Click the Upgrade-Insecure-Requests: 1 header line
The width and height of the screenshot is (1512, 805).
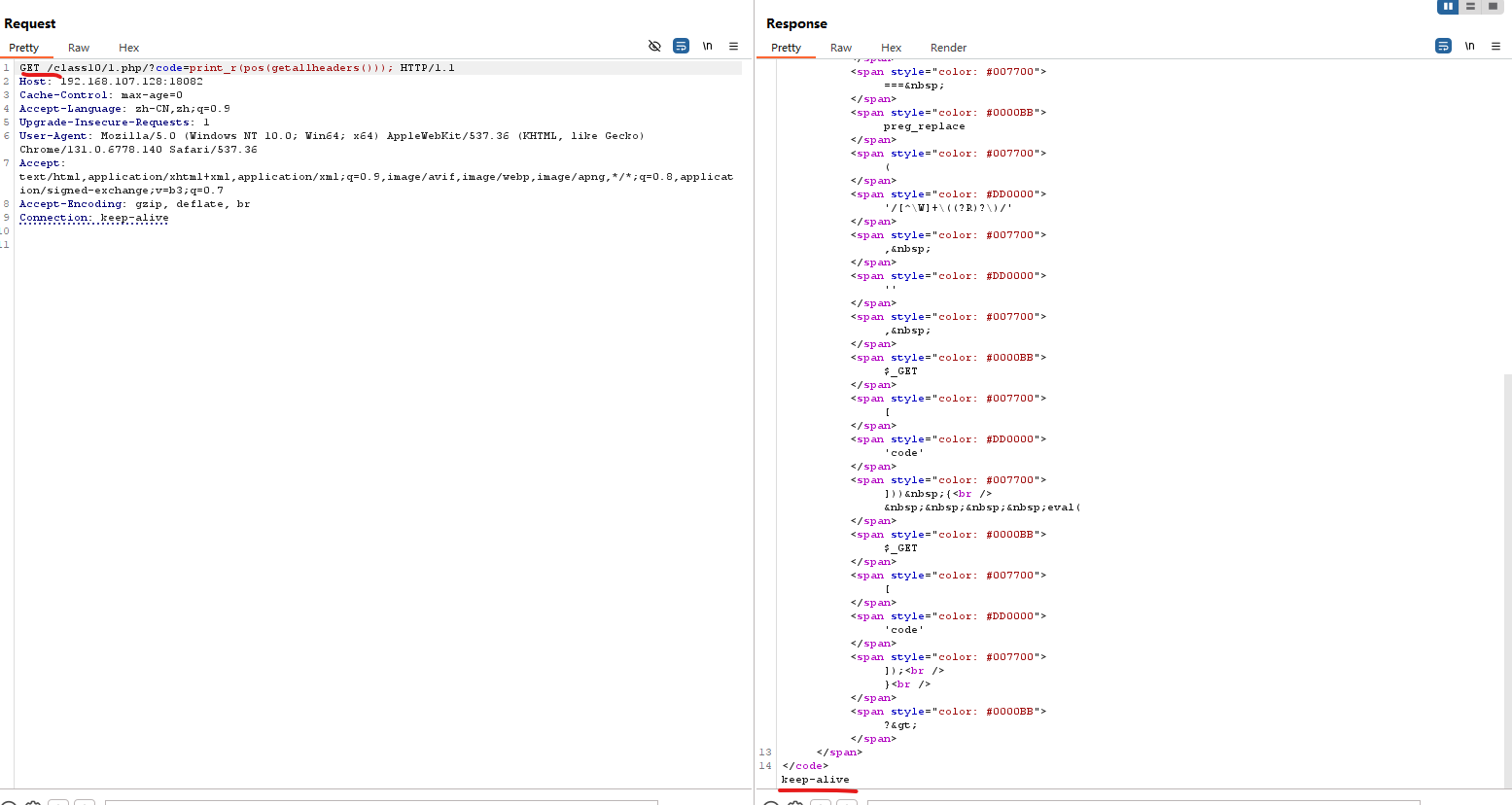[115, 122]
